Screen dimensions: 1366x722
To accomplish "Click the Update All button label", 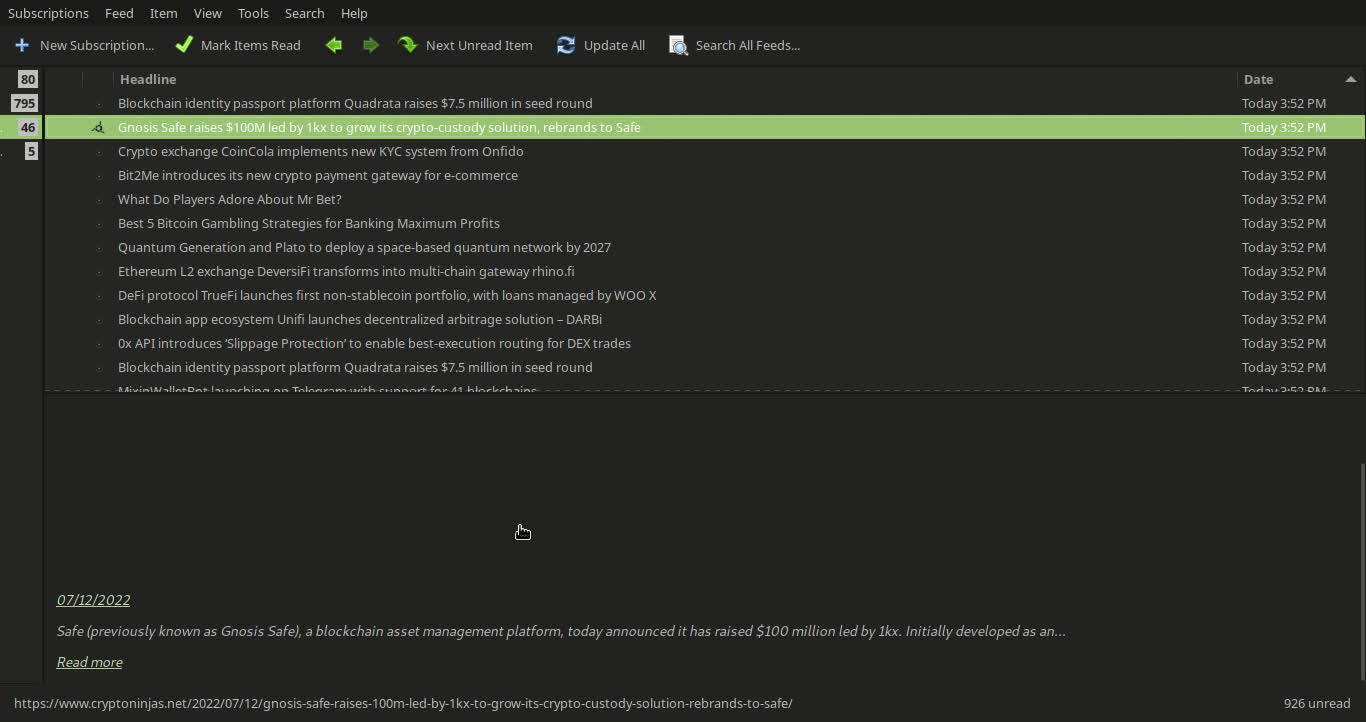I will click(x=614, y=45).
